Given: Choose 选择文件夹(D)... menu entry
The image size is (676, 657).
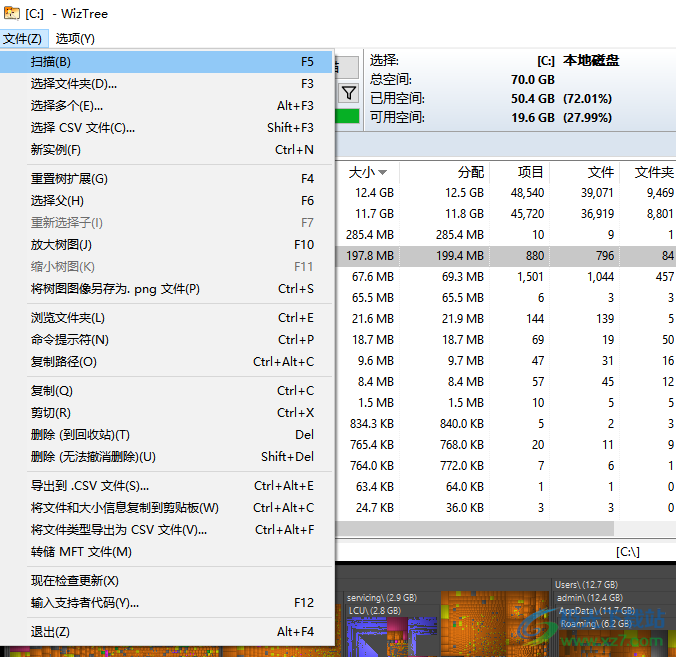Looking at the screenshot, I should click(x=166, y=84).
